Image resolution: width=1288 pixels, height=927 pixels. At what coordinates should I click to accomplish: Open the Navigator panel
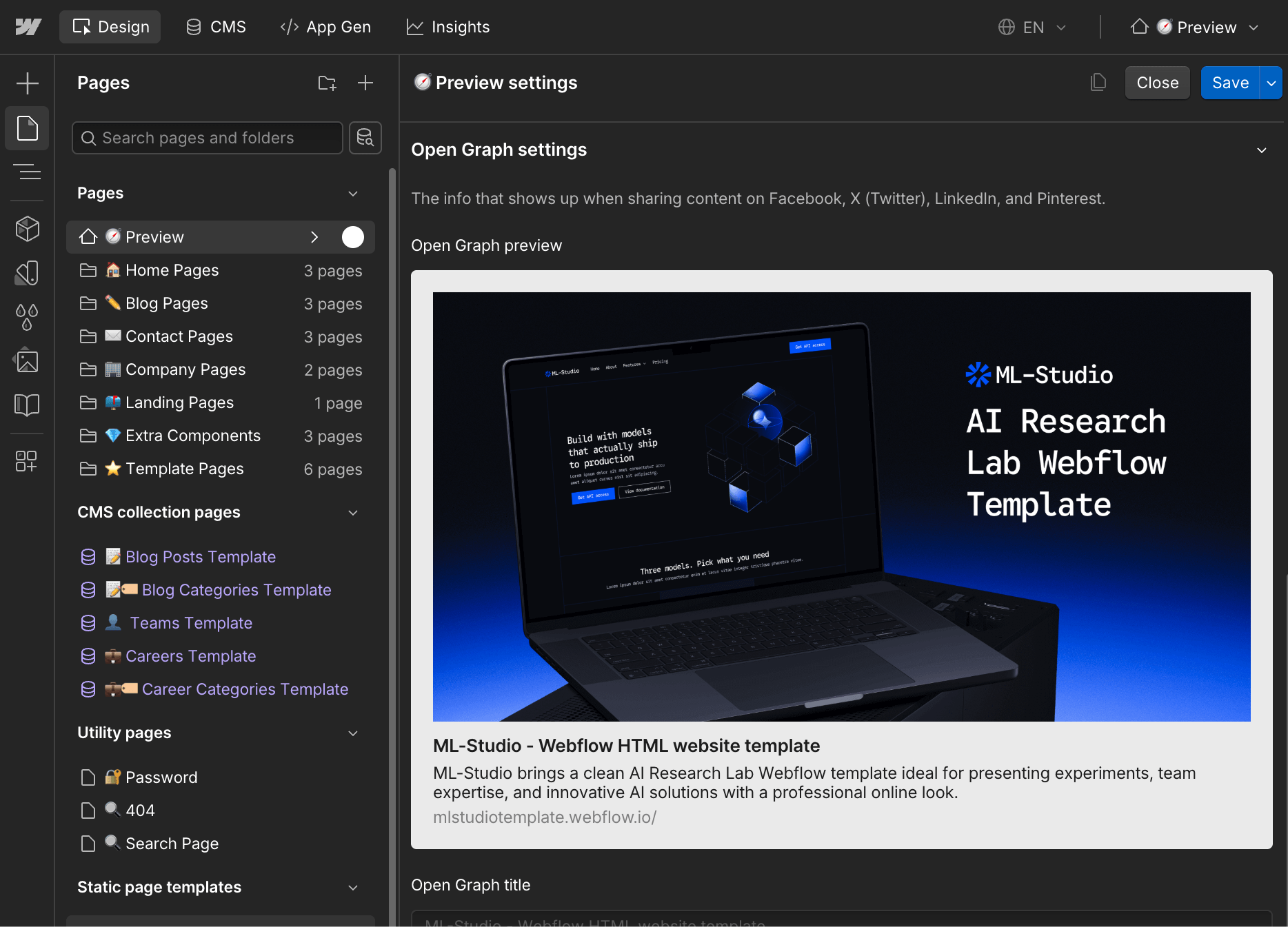tap(27, 172)
